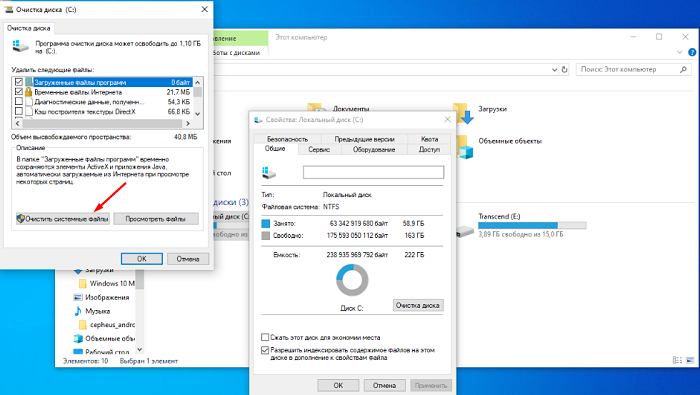Close the disk Properties dialog

click(447, 120)
